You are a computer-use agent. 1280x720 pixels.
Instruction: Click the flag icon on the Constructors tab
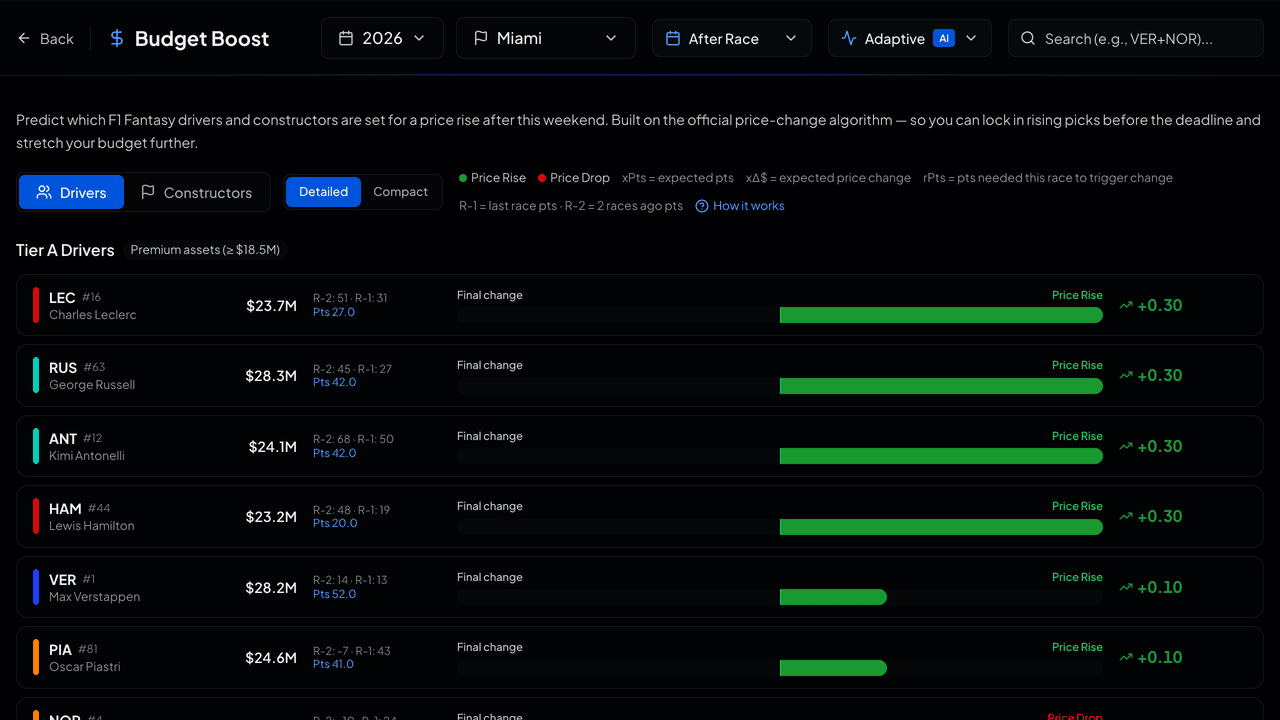click(x=148, y=192)
